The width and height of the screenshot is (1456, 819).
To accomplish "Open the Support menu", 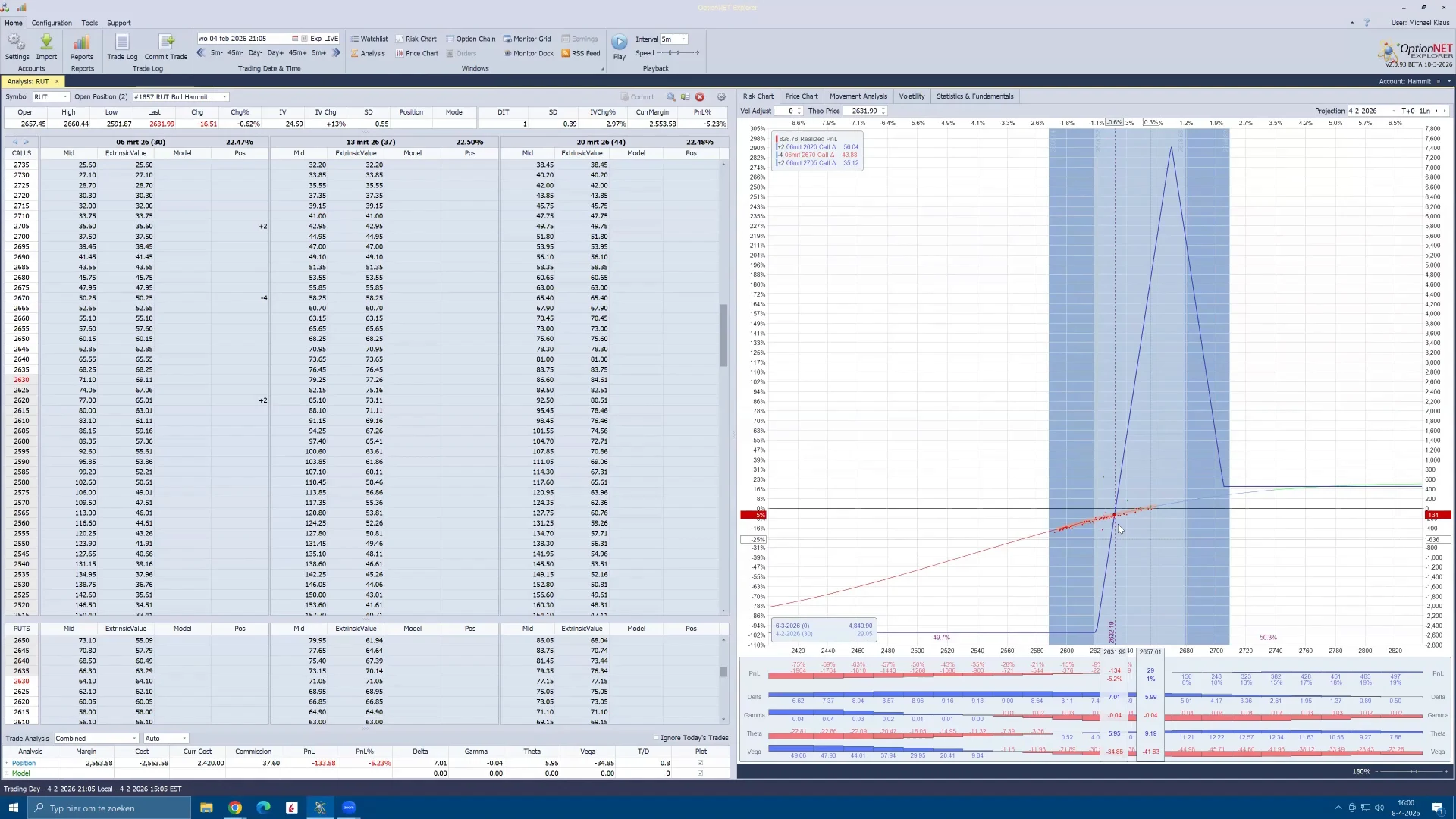I will point(118,23).
